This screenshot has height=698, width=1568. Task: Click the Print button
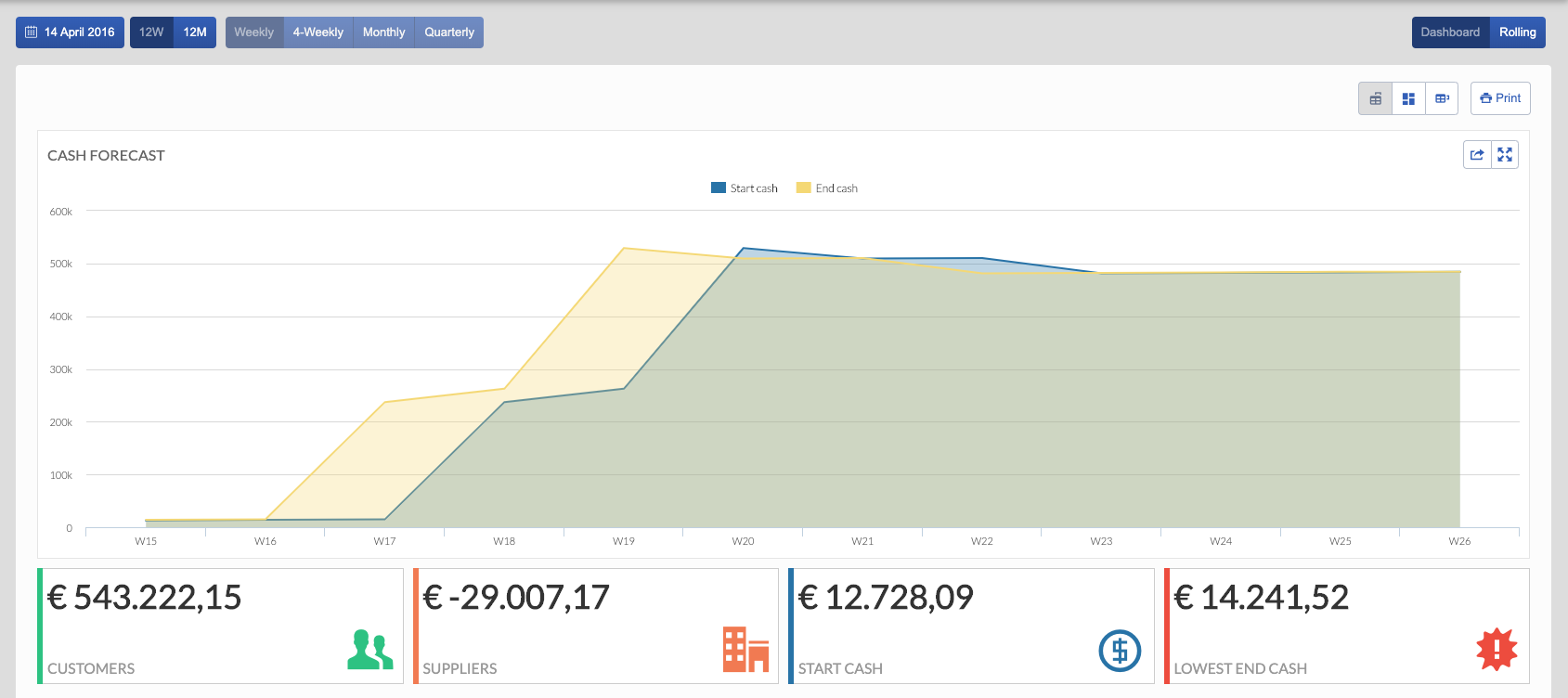pyautogui.click(x=1500, y=98)
